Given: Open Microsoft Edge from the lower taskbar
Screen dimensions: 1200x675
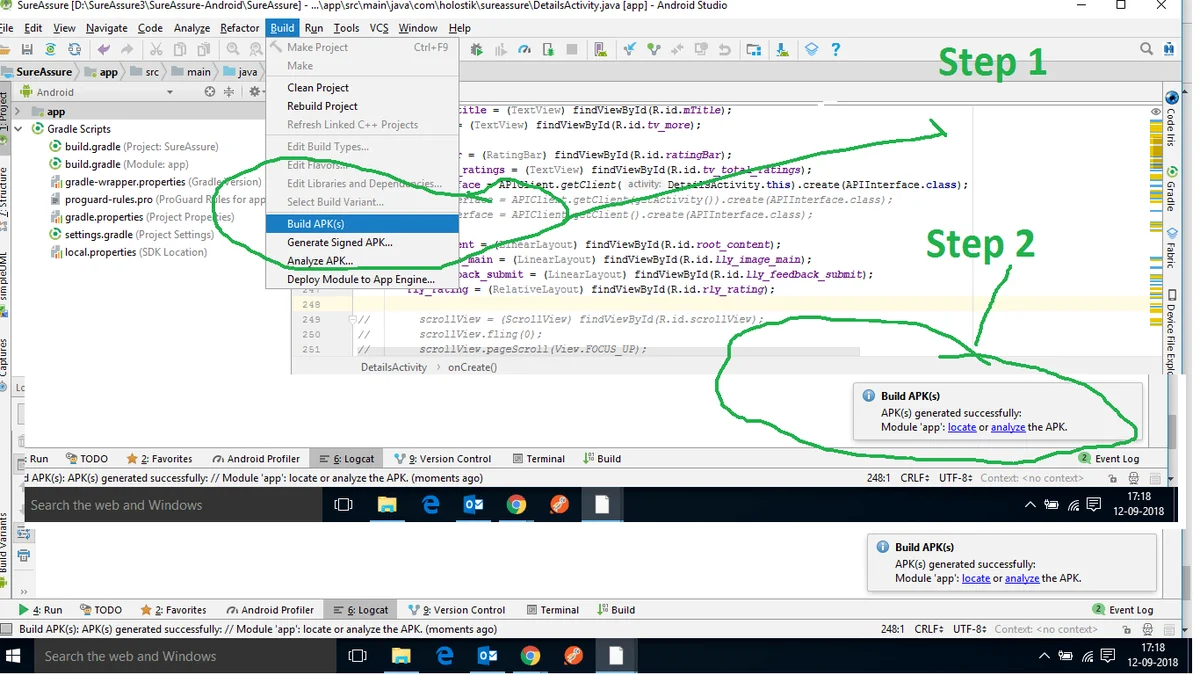Looking at the screenshot, I should pos(445,656).
